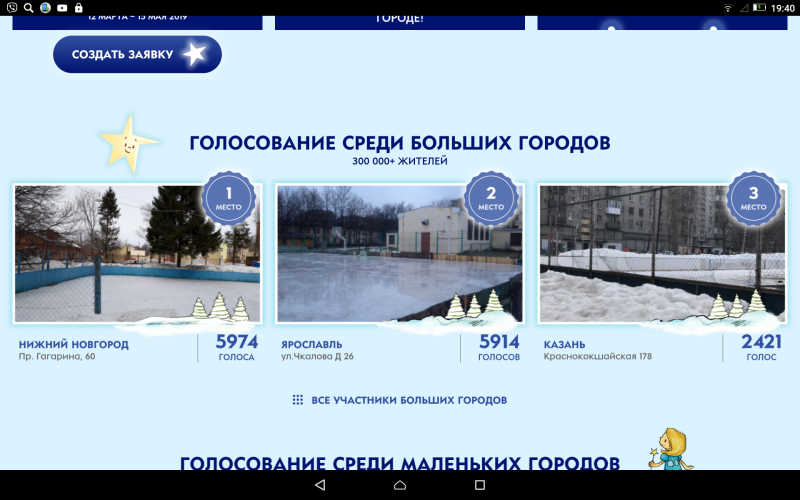Viewport: 800px width, 500px height.
Task: Tap the address ул.Чкалова Д 26
Action: (x=317, y=356)
